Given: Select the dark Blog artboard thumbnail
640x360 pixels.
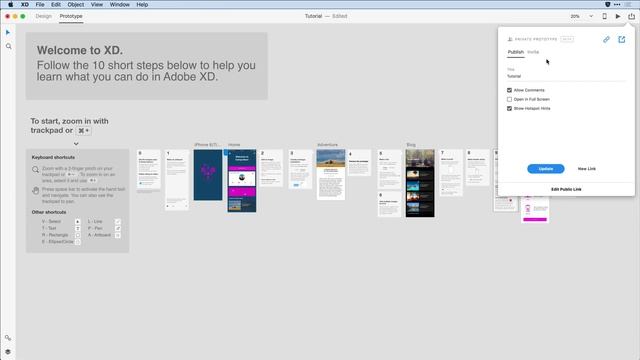Looking at the screenshot, I should 420,183.
